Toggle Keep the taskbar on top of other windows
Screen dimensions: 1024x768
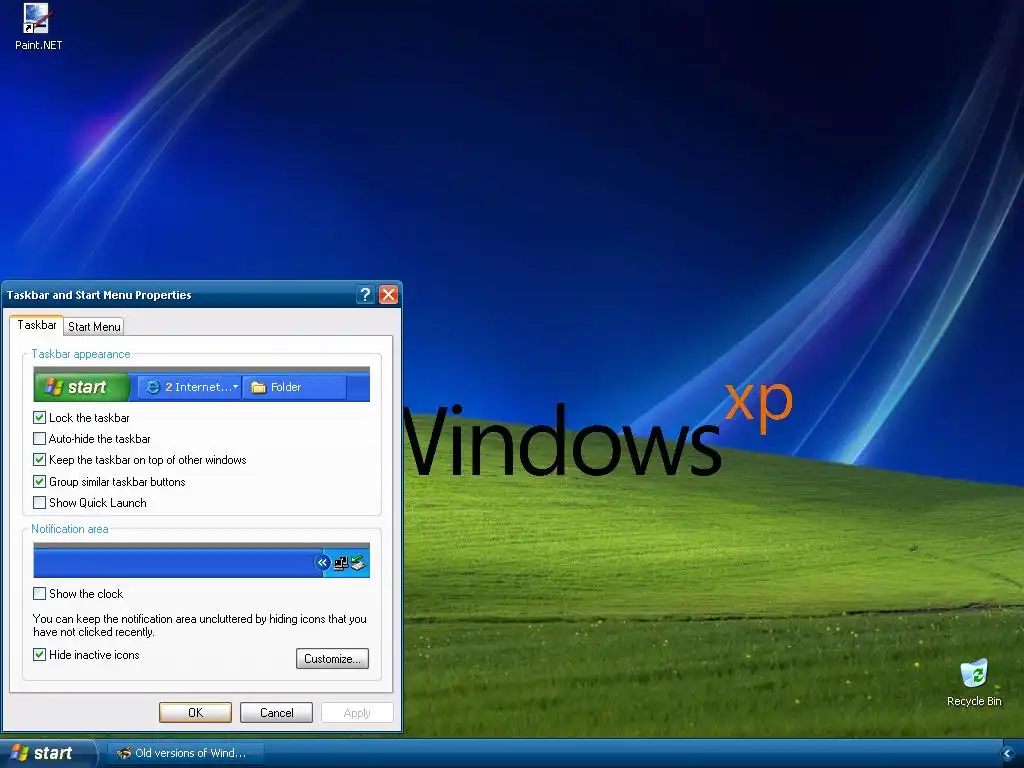coord(39,460)
